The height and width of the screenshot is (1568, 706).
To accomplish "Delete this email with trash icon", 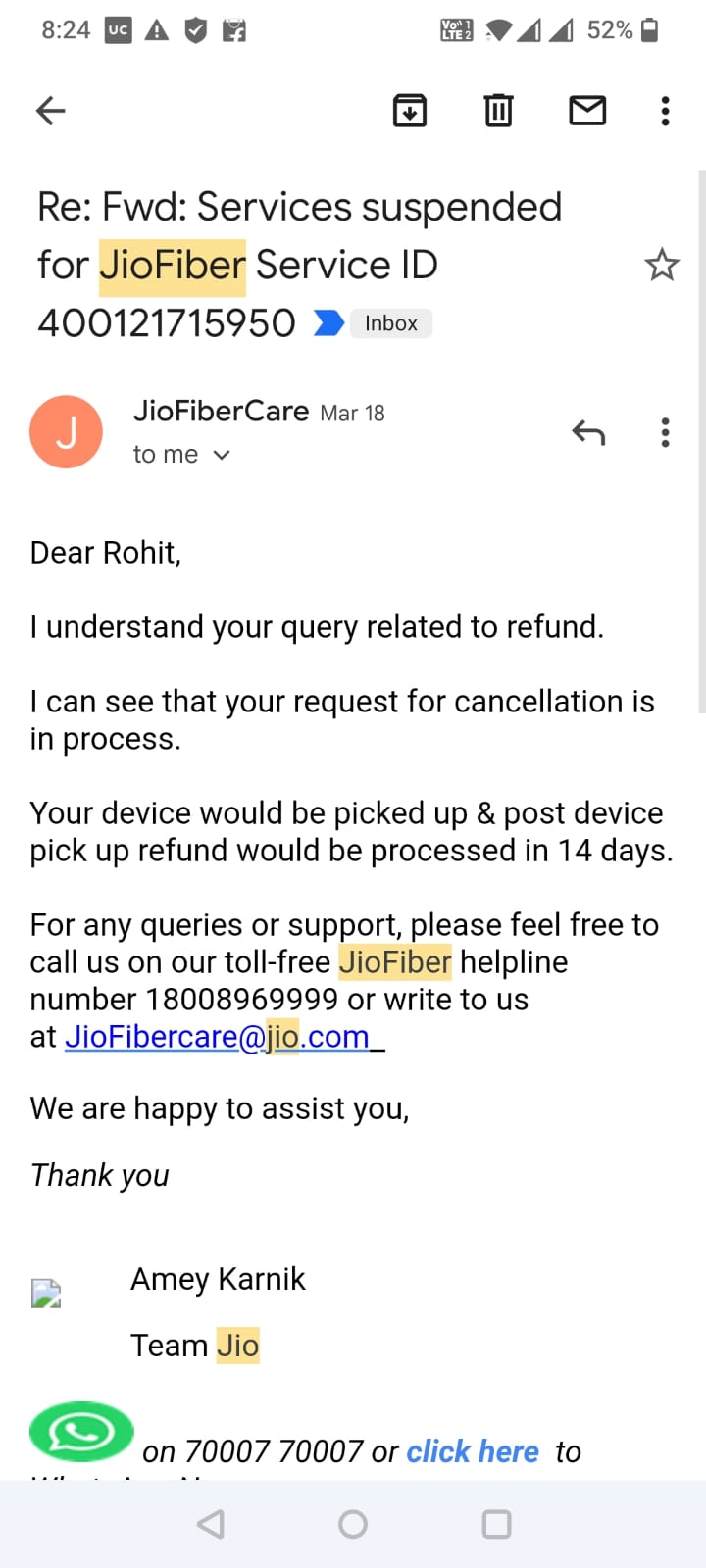I will point(498,111).
